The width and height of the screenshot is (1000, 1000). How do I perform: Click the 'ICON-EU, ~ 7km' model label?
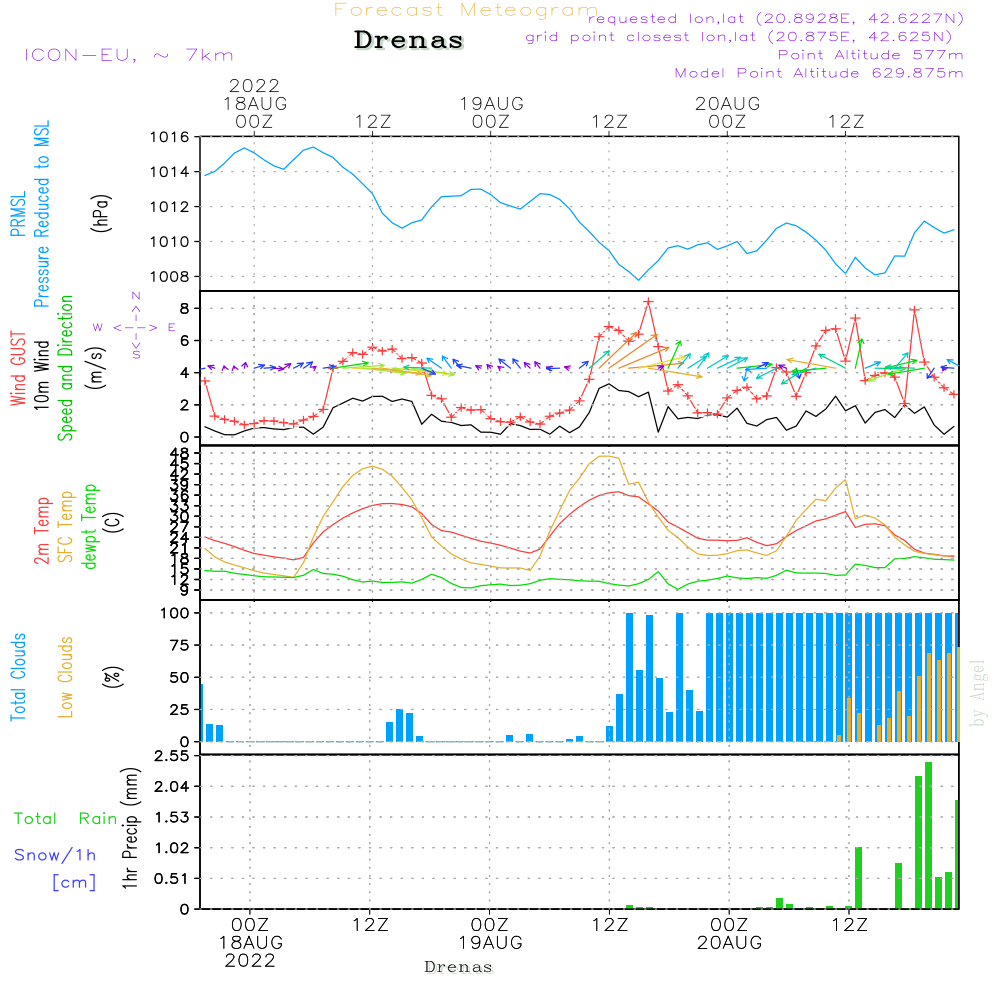click(129, 55)
